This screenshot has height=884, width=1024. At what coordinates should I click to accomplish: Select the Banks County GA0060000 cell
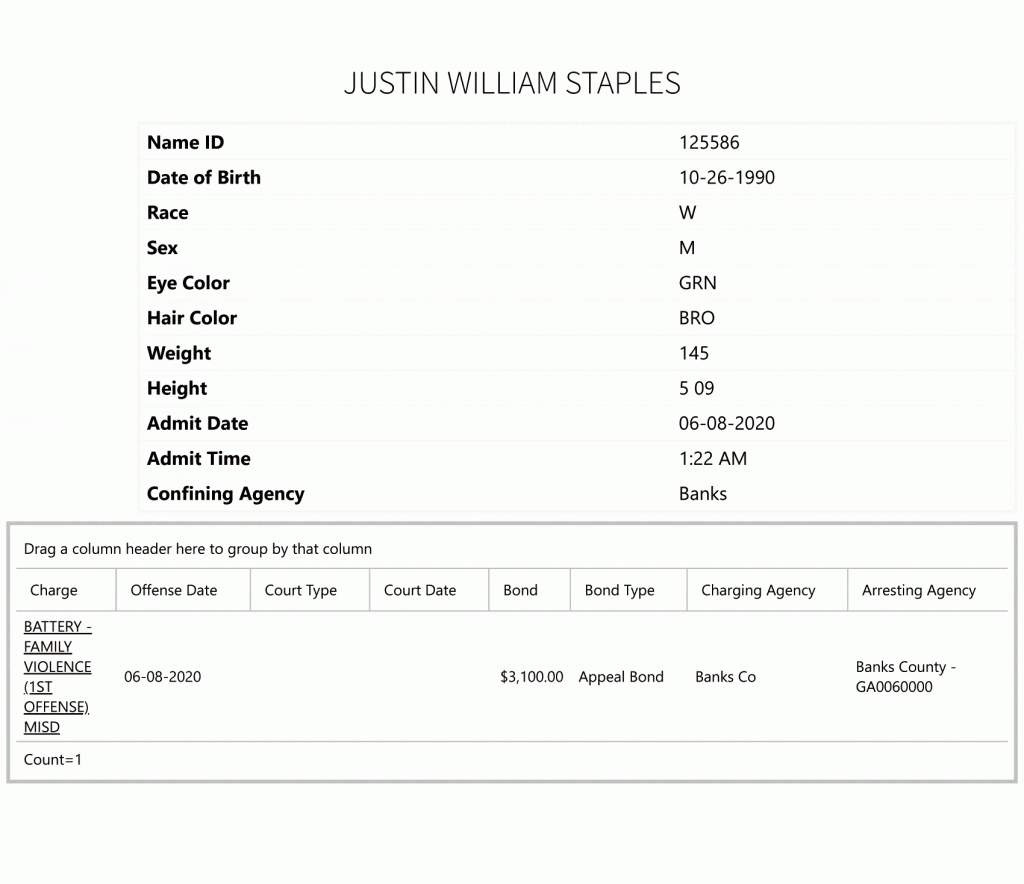click(906, 676)
